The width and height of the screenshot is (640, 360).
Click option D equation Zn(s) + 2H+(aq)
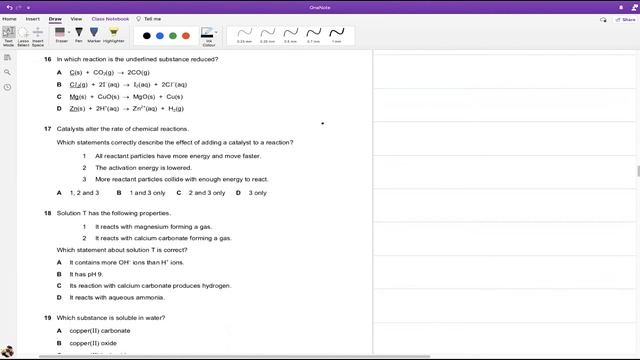[x=127, y=109]
